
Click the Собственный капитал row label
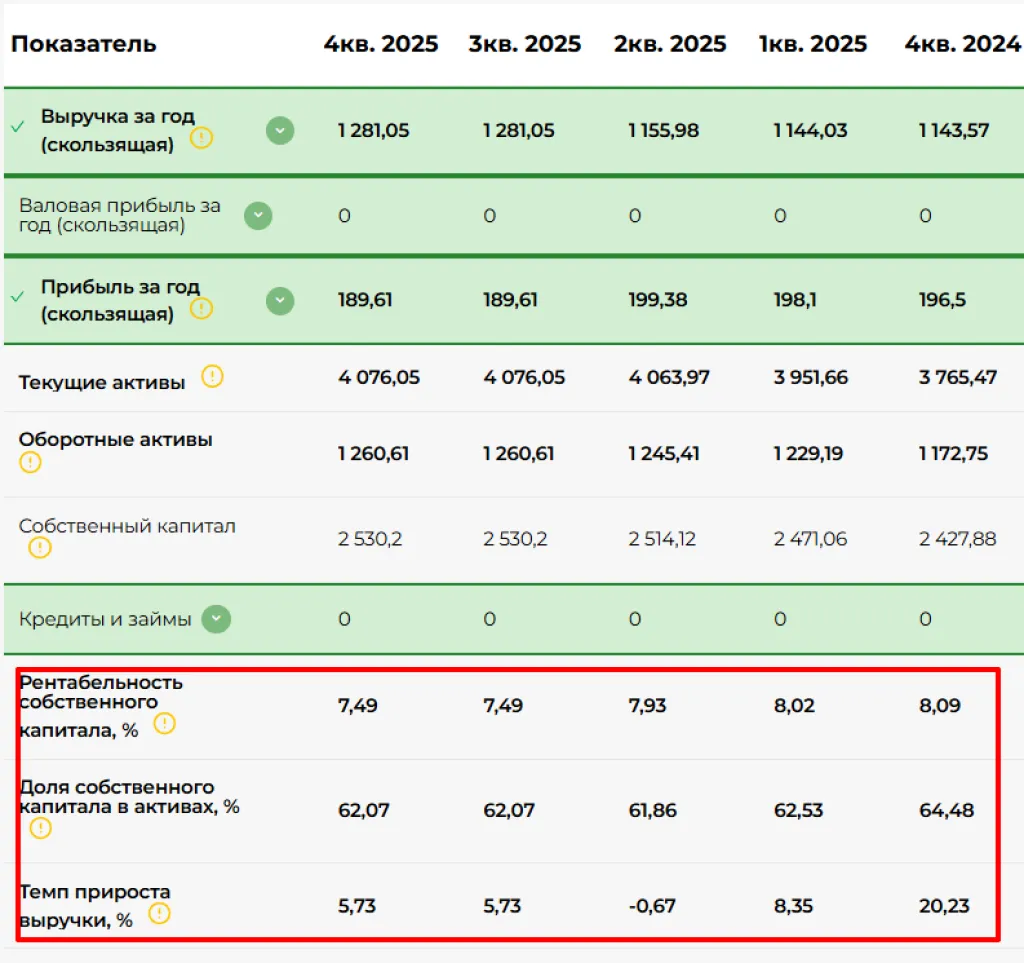point(127,526)
